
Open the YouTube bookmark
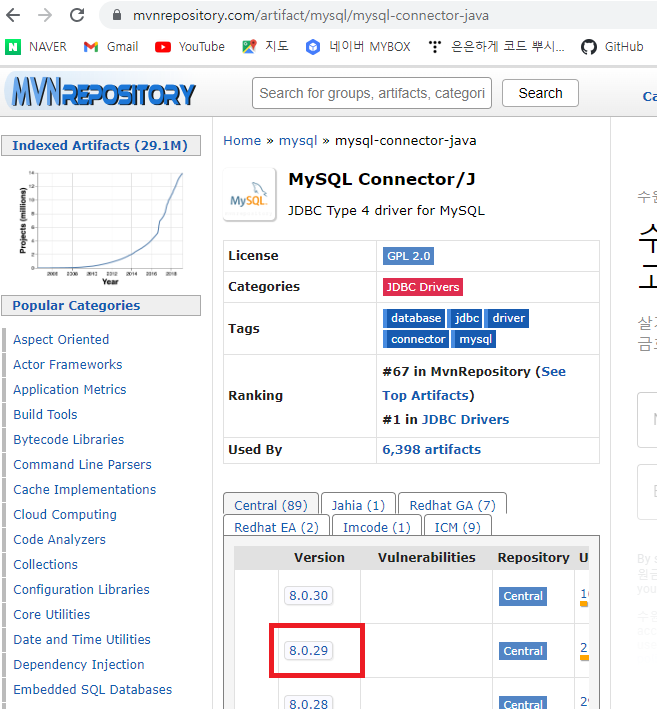click(x=189, y=47)
